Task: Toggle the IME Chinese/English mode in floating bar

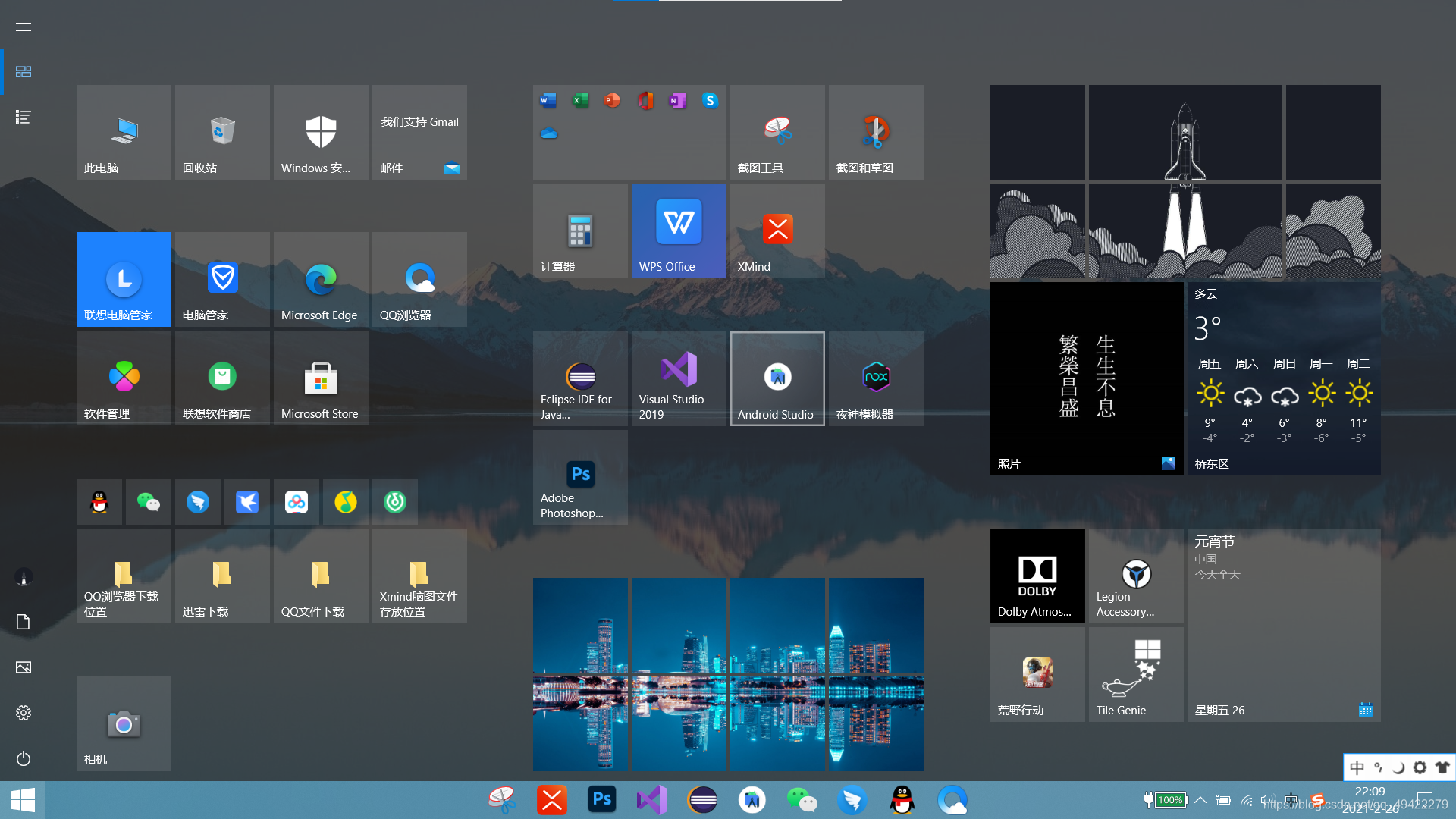Action: [x=1357, y=767]
